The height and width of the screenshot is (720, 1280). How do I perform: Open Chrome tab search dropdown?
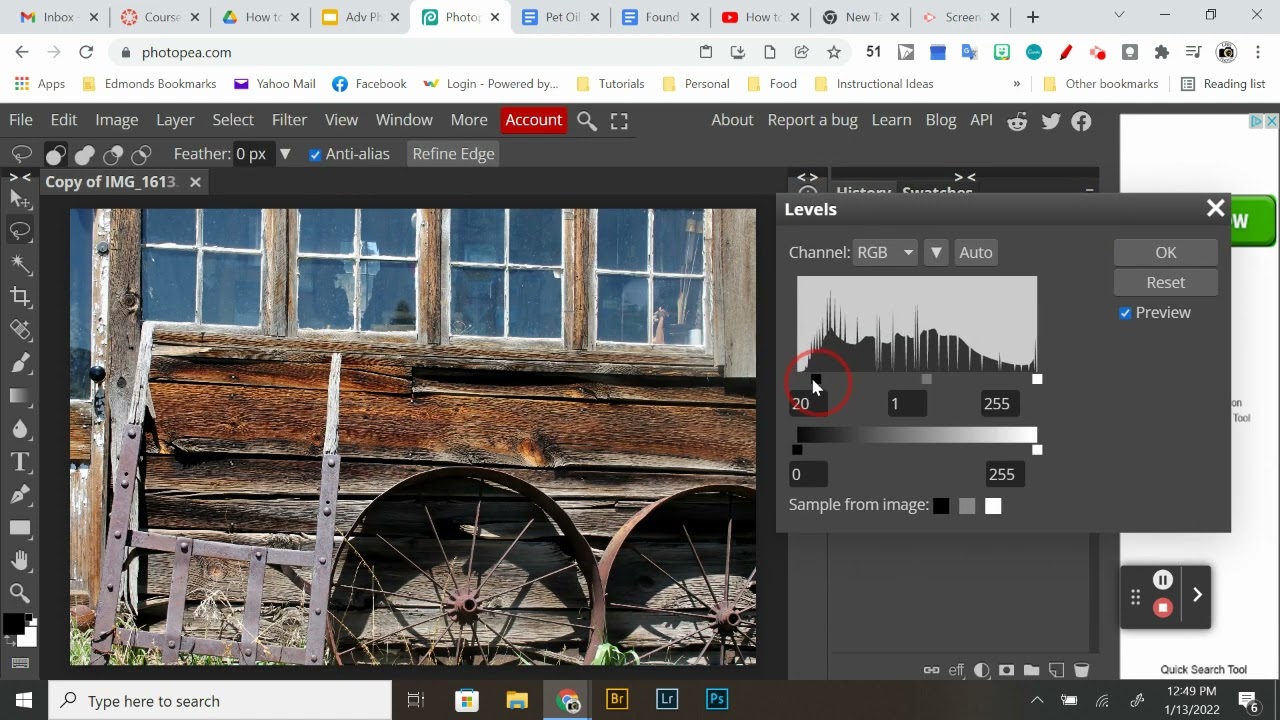pyautogui.click(x=1120, y=15)
